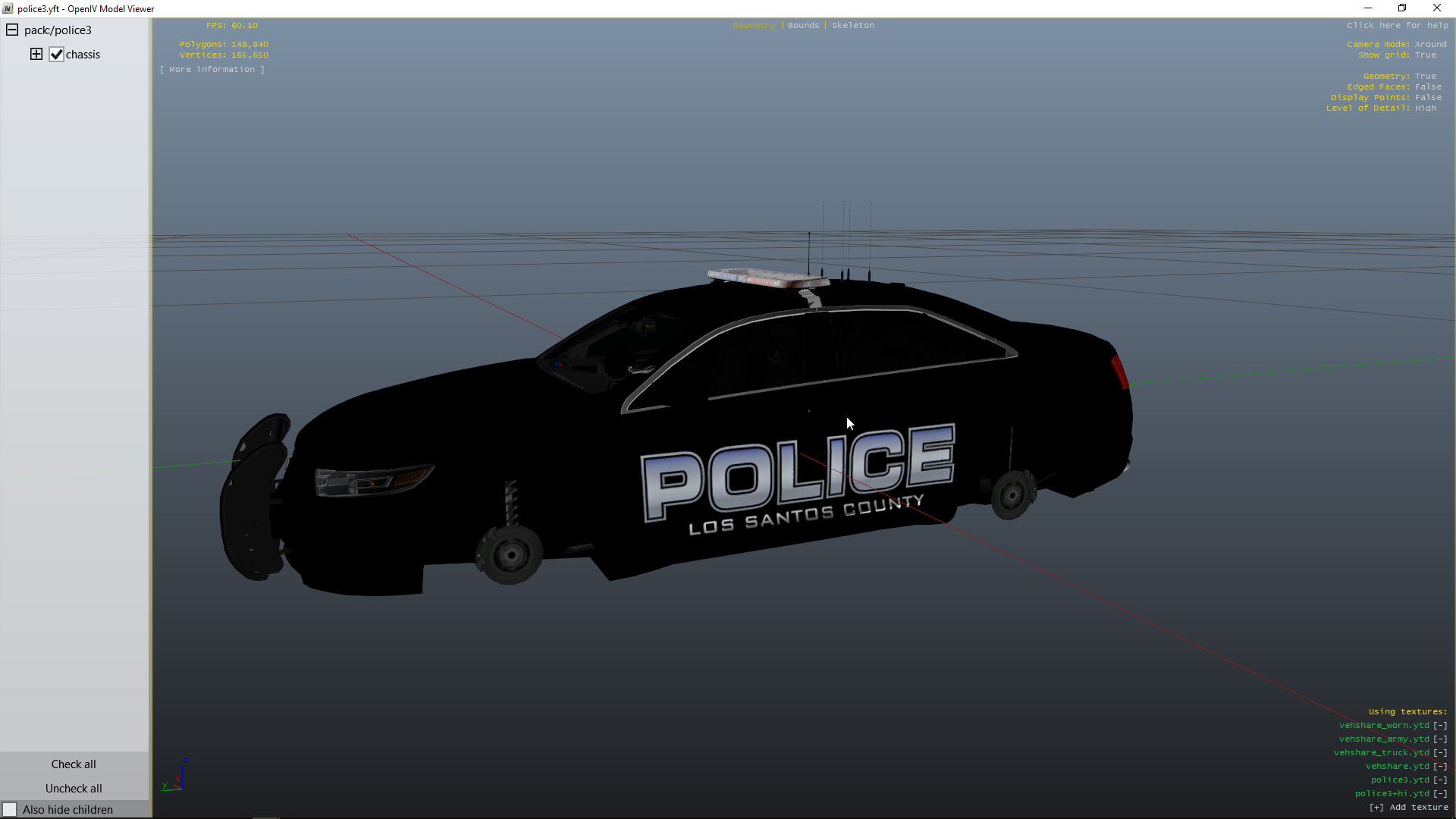Switch to the Bounds view tab
This screenshot has width=1456, height=819.
(803, 26)
